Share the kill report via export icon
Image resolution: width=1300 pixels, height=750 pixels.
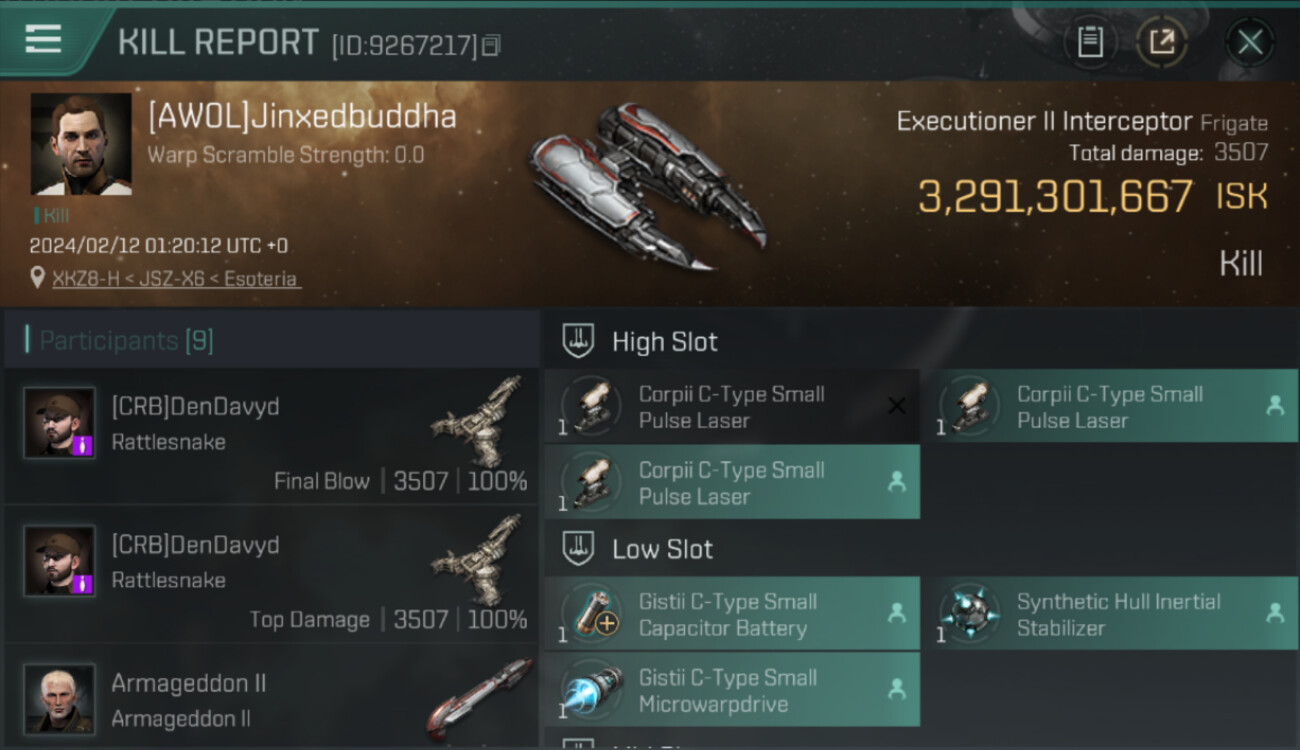point(1162,42)
